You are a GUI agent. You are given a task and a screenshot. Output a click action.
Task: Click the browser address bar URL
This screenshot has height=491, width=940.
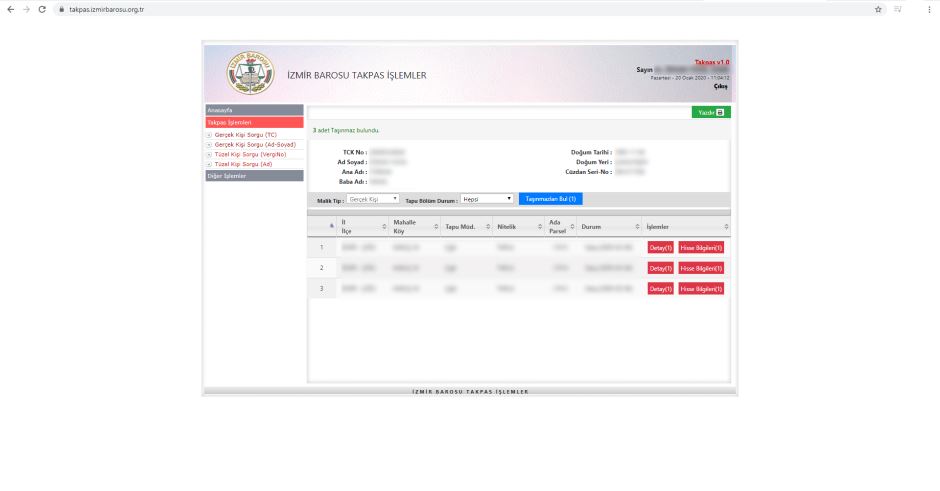106,10
